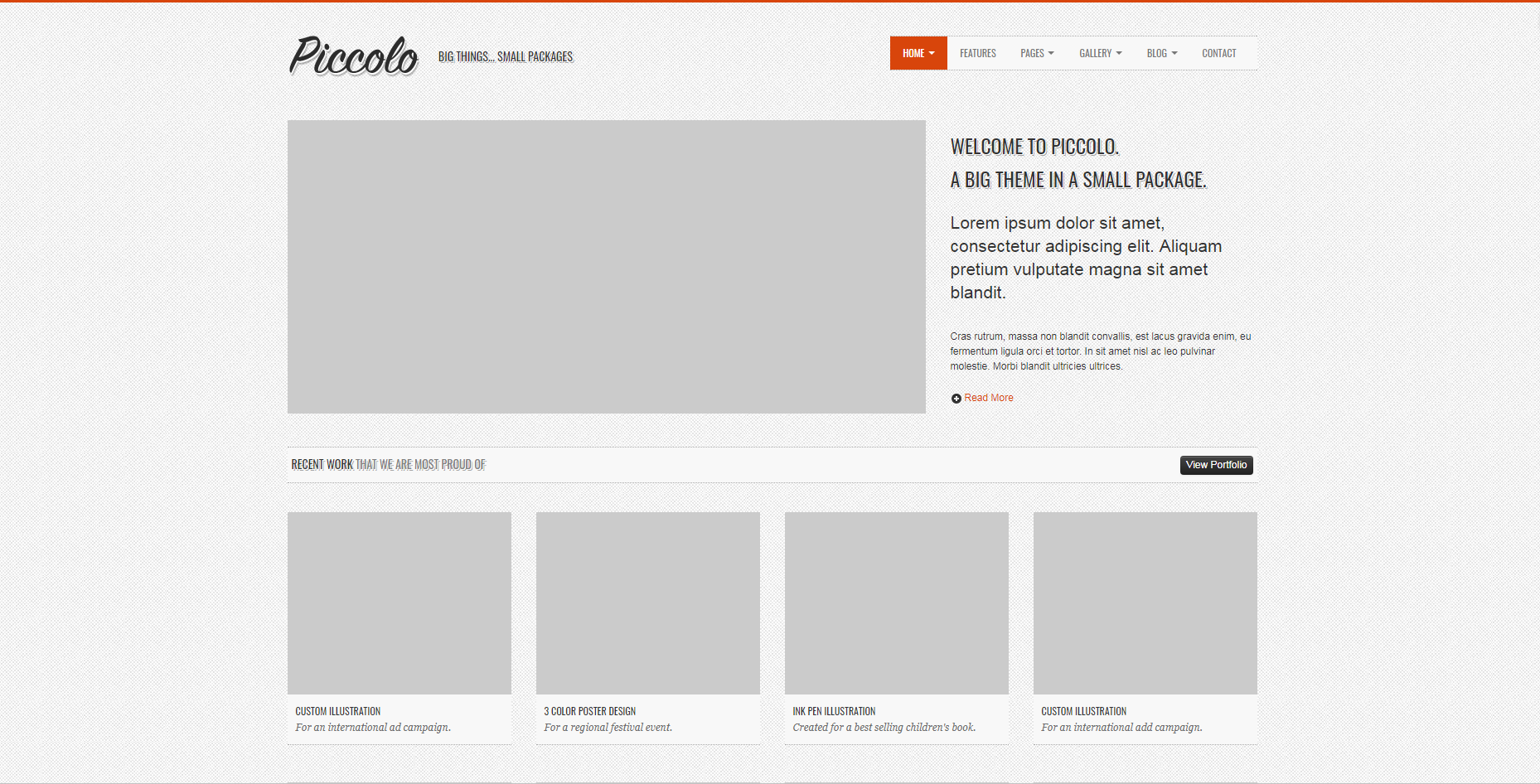Click the Big Things Small Packages tagline
The height and width of the screenshot is (784, 1540).
point(505,56)
